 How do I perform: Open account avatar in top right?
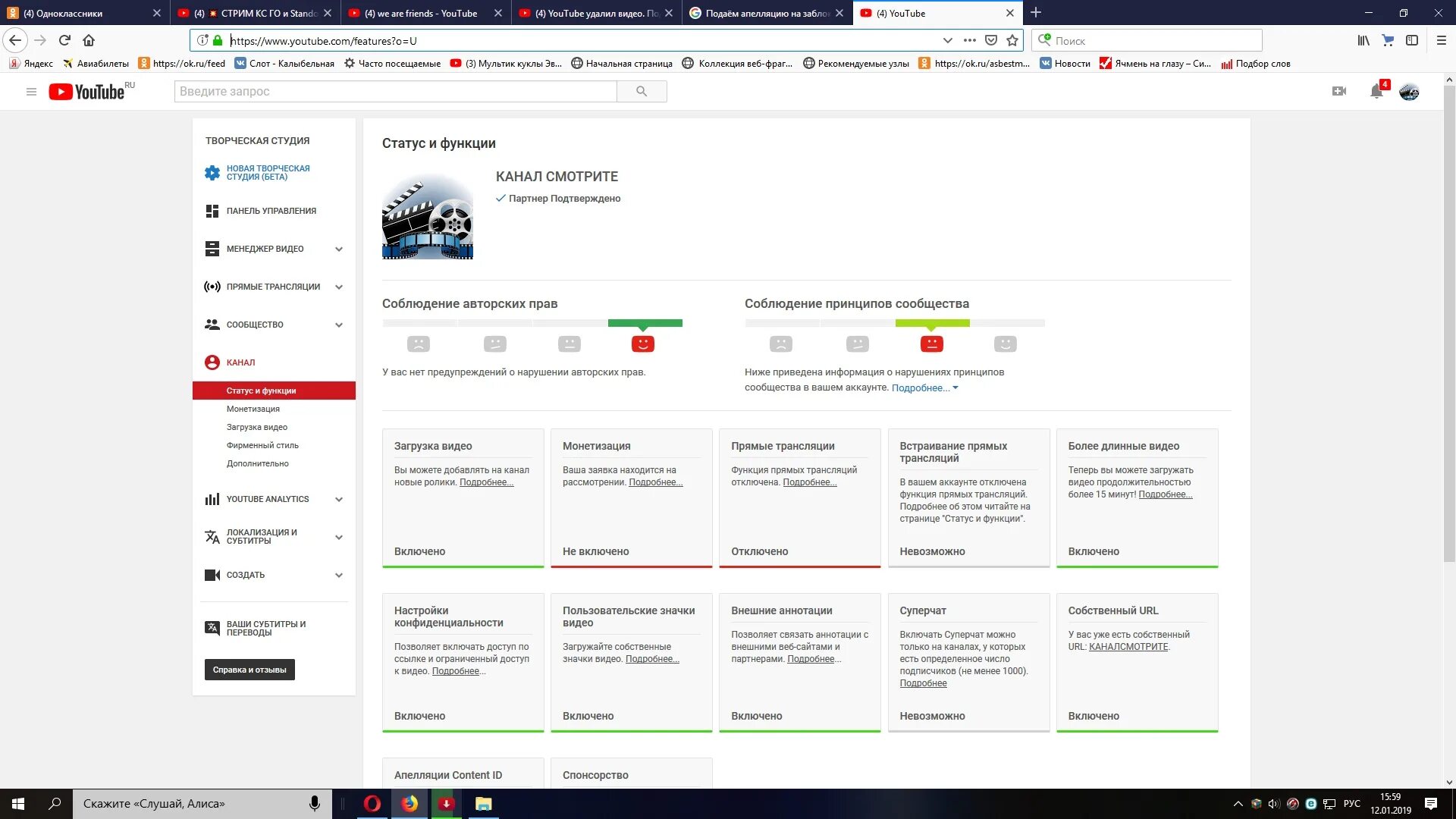[x=1409, y=92]
